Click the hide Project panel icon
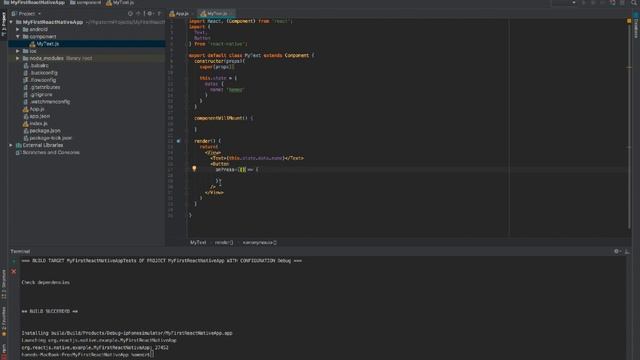 (x=160, y=13)
